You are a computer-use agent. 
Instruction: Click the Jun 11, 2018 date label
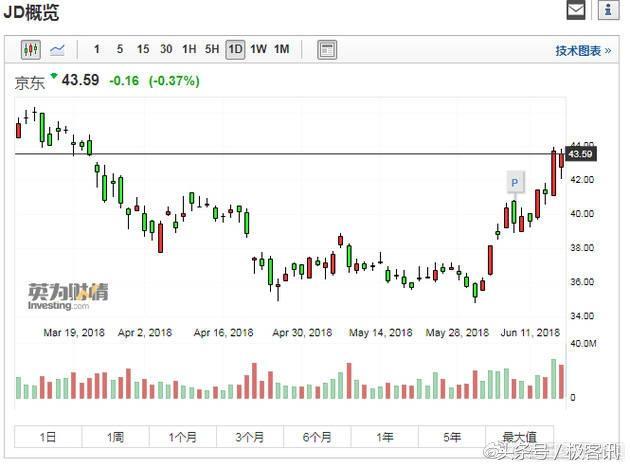tap(530, 333)
